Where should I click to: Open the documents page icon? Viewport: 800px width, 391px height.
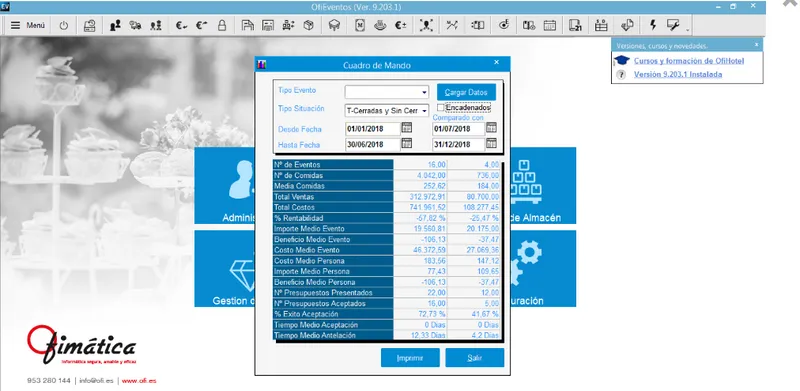pos(247,25)
